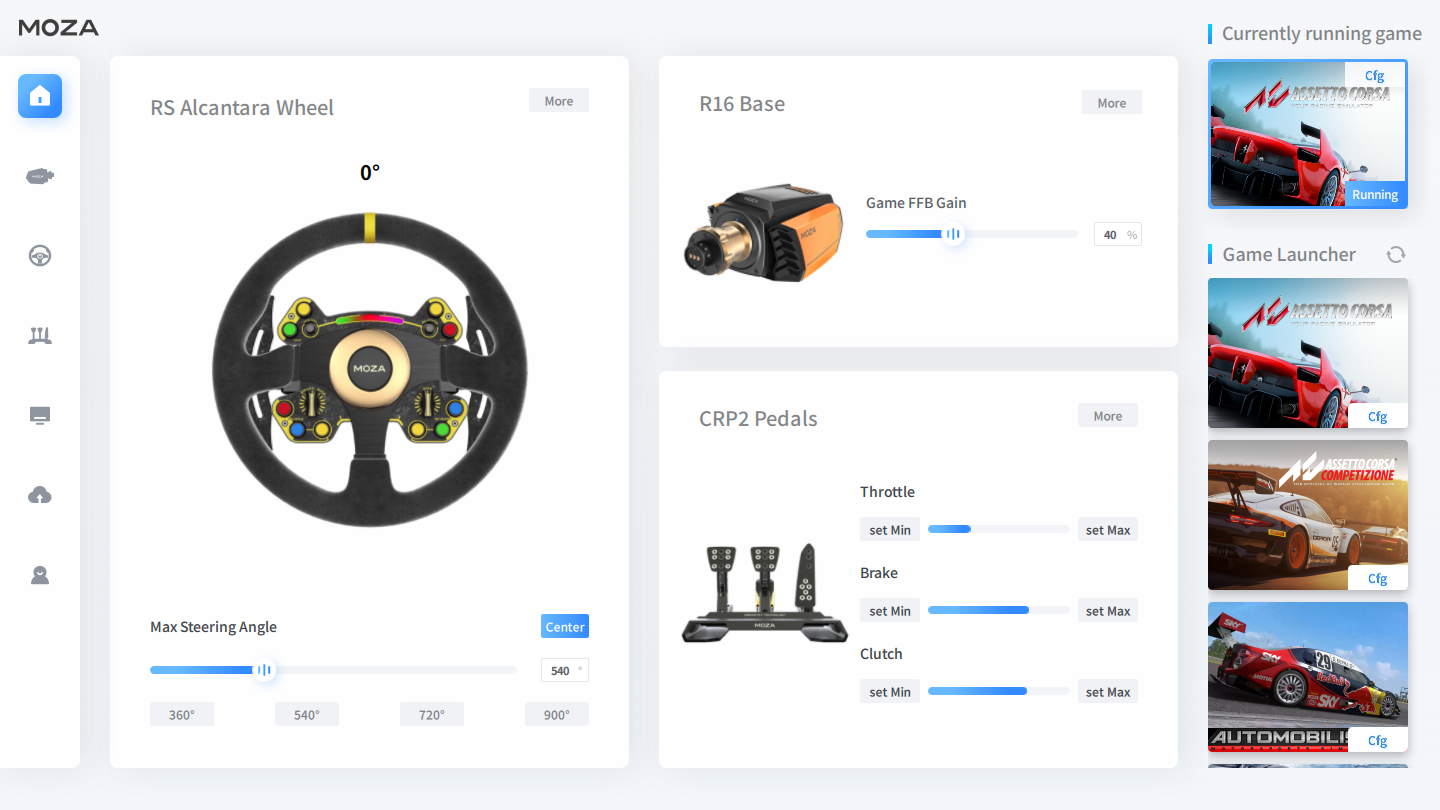The height and width of the screenshot is (810, 1440).
Task: Click the MOZA logo at top left
Action: (x=59, y=28)
